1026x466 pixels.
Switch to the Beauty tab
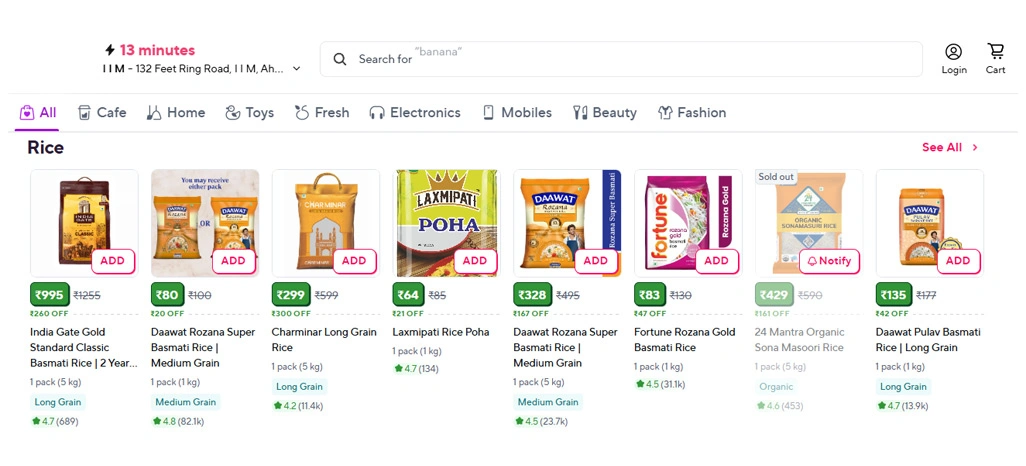pyautogui.click(x=604, y=113)
